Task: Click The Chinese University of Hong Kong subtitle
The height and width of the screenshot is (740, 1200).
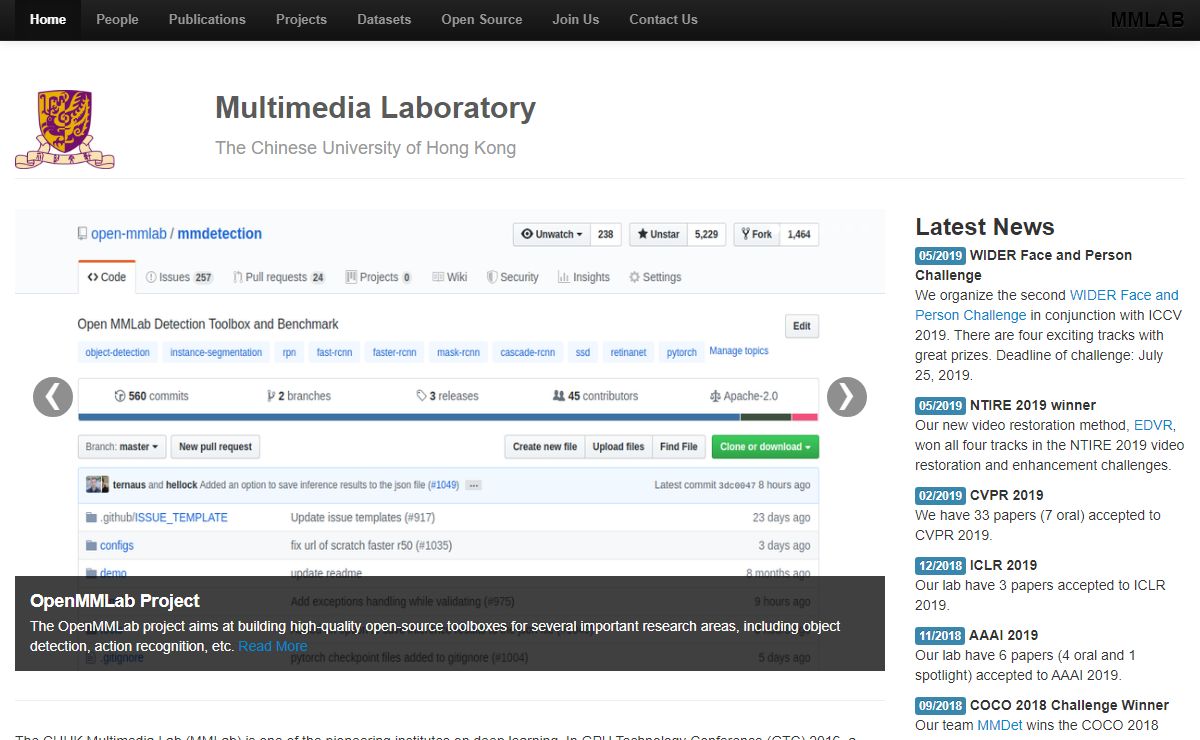Action: (x=365, y=148)
